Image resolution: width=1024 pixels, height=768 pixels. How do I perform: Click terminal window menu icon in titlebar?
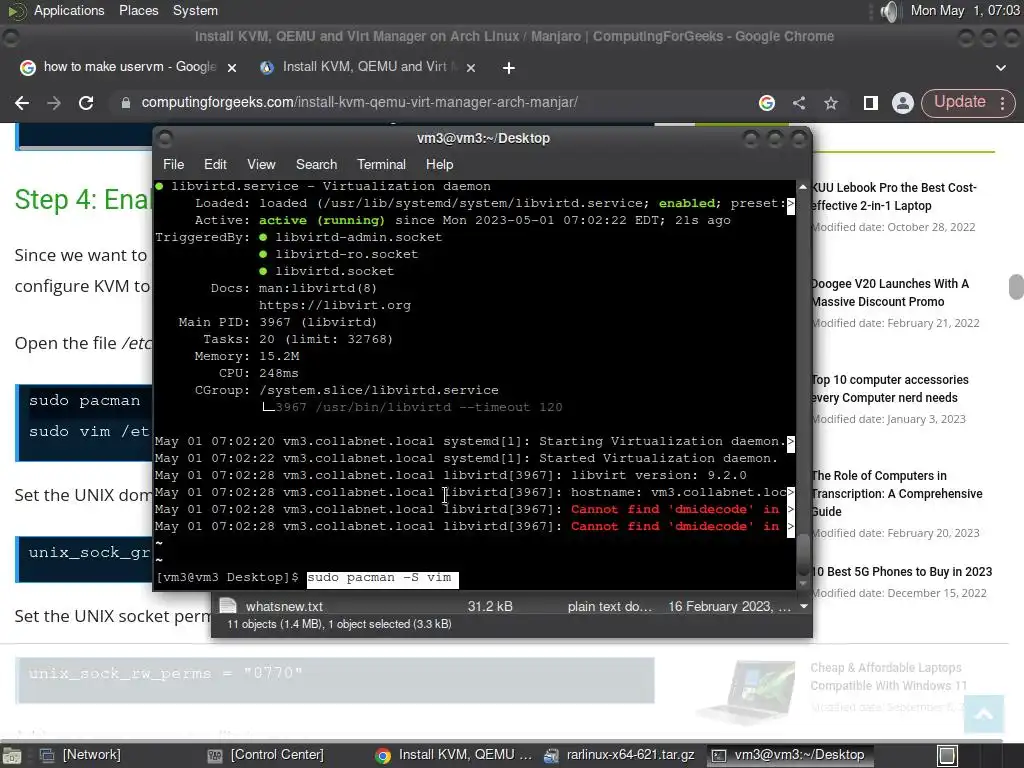pos(165,138)
